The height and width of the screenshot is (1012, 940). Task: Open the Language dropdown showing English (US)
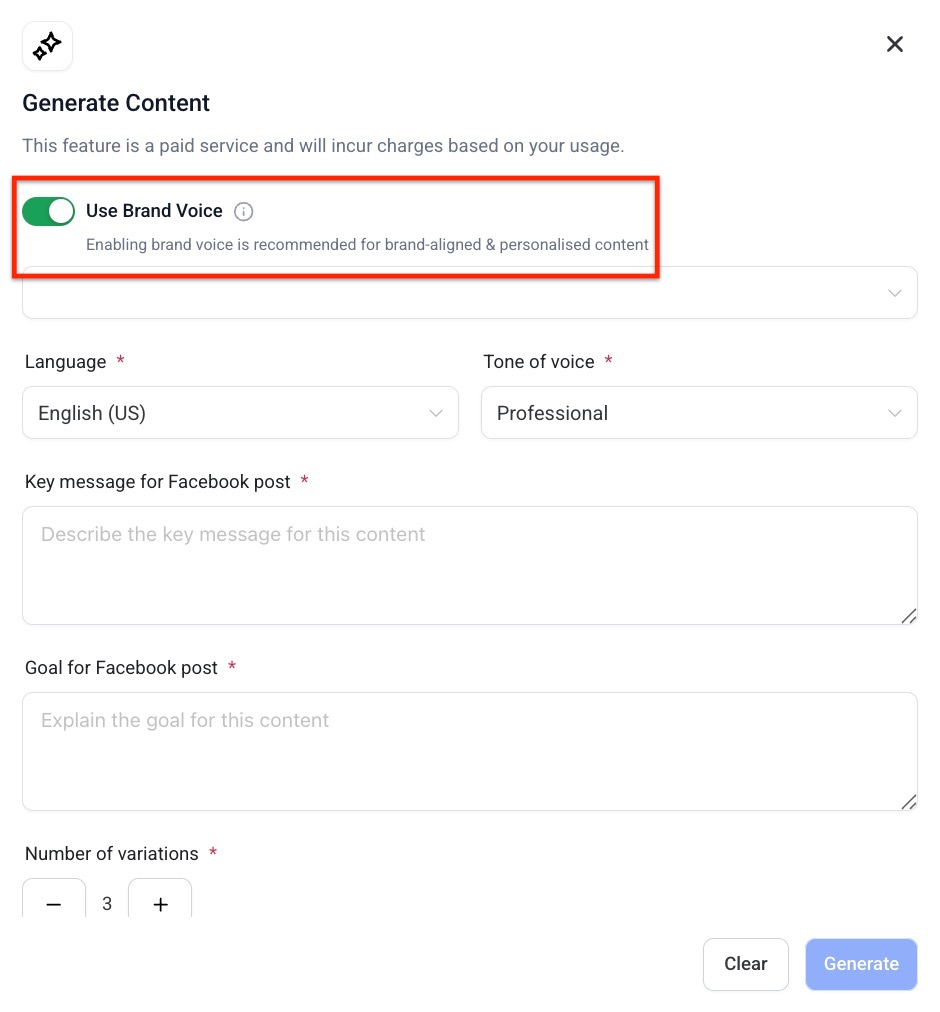(240, 413)
